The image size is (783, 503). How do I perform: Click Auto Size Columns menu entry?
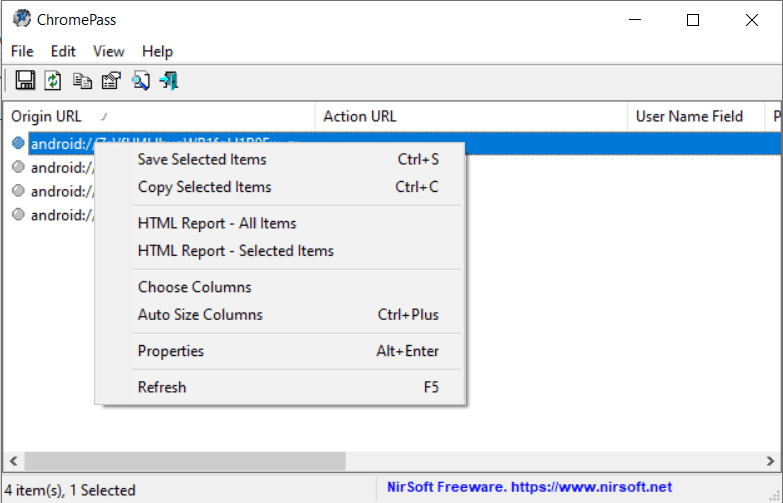pyautogui.click(x=200, y=314)
